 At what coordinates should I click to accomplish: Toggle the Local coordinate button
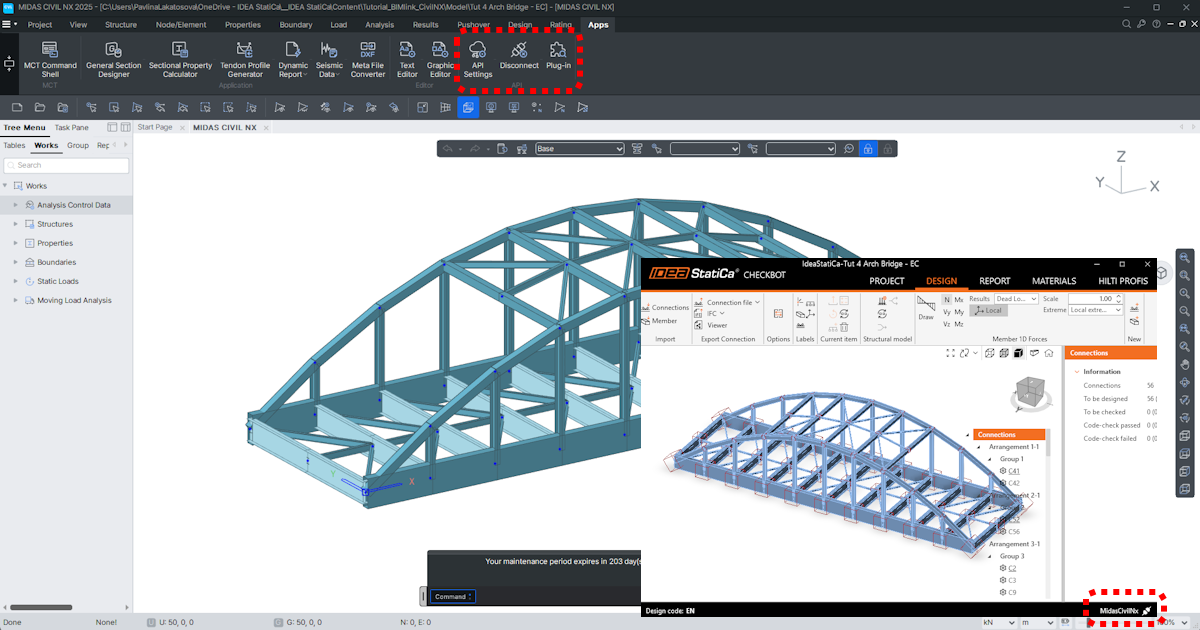[x=987, y=311]
